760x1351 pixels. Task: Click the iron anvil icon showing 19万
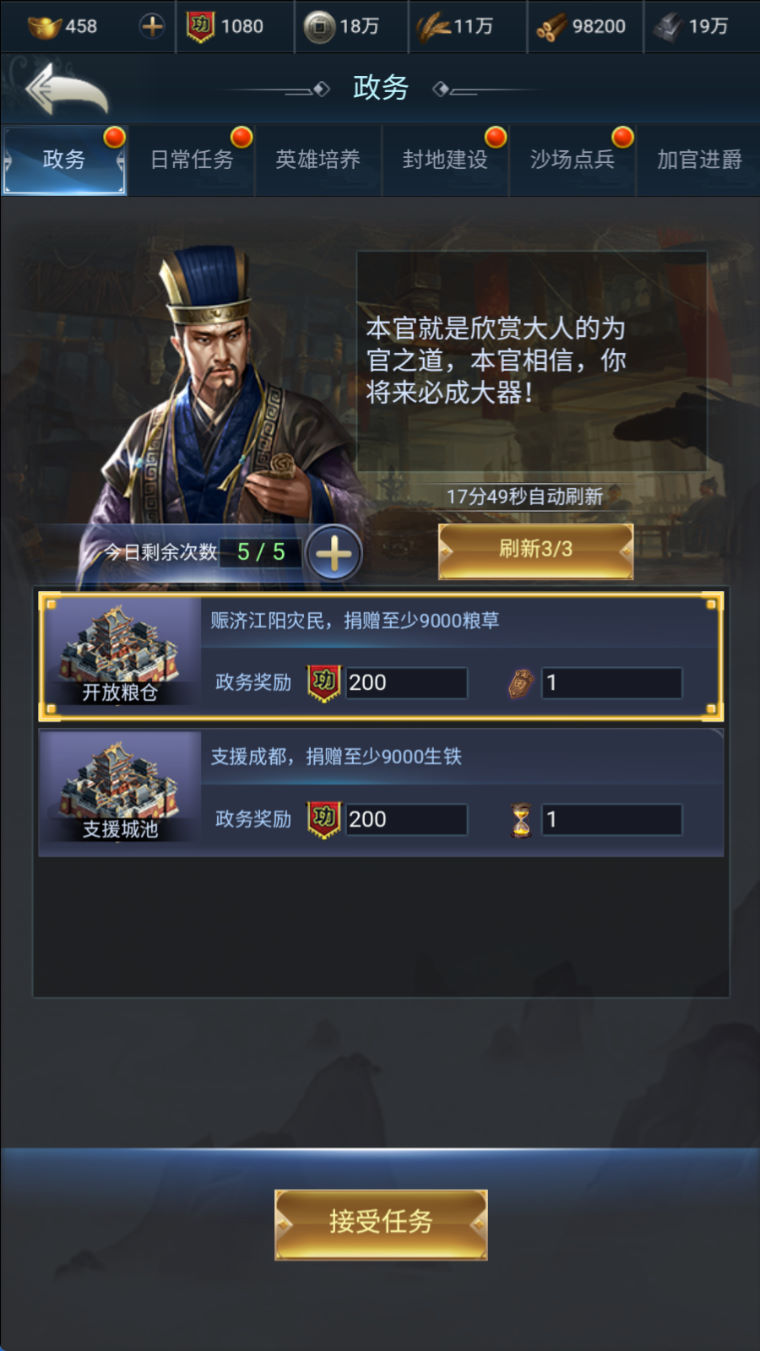pos(668,28)
